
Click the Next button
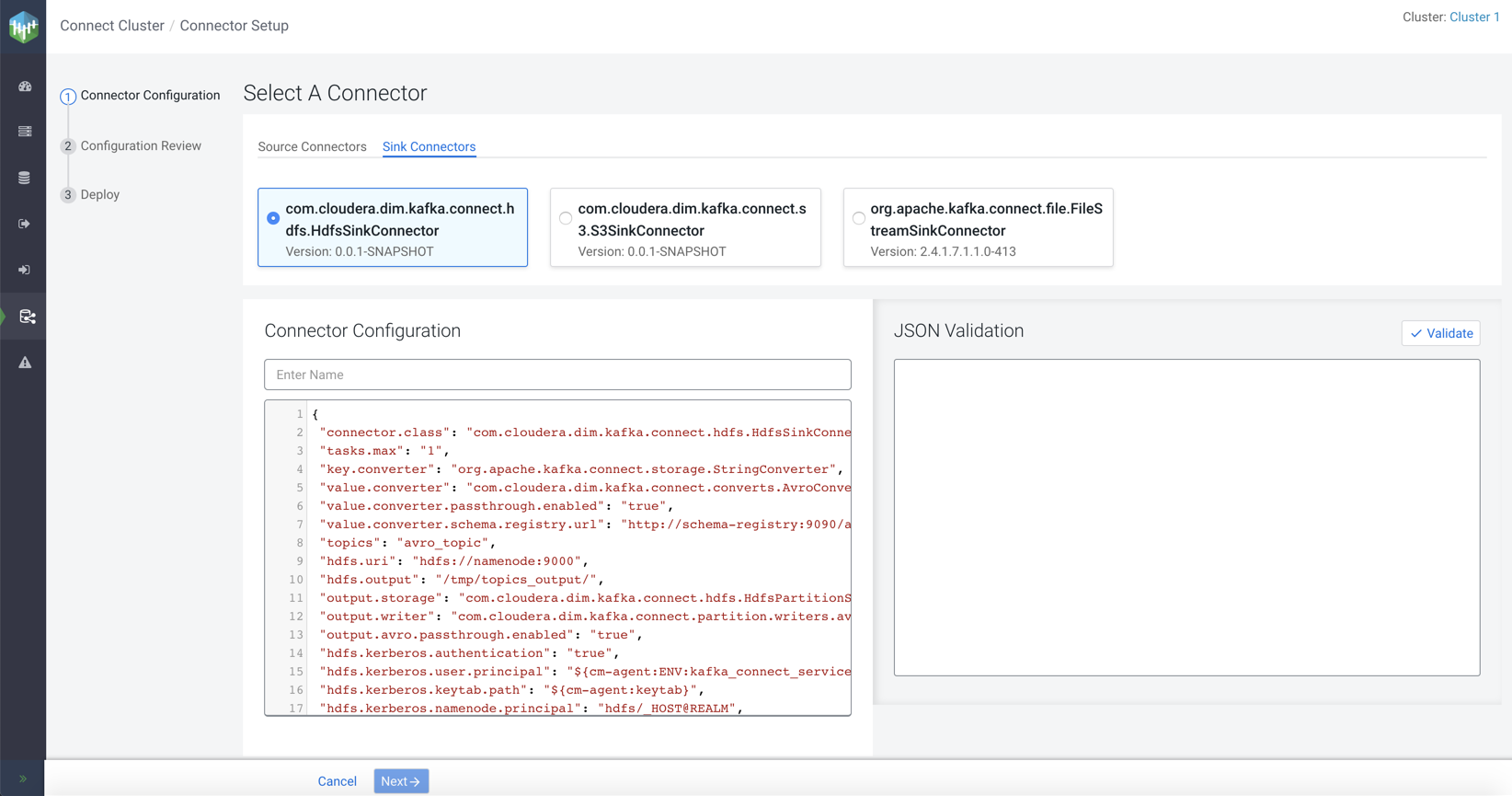click(x=401, y=781)
